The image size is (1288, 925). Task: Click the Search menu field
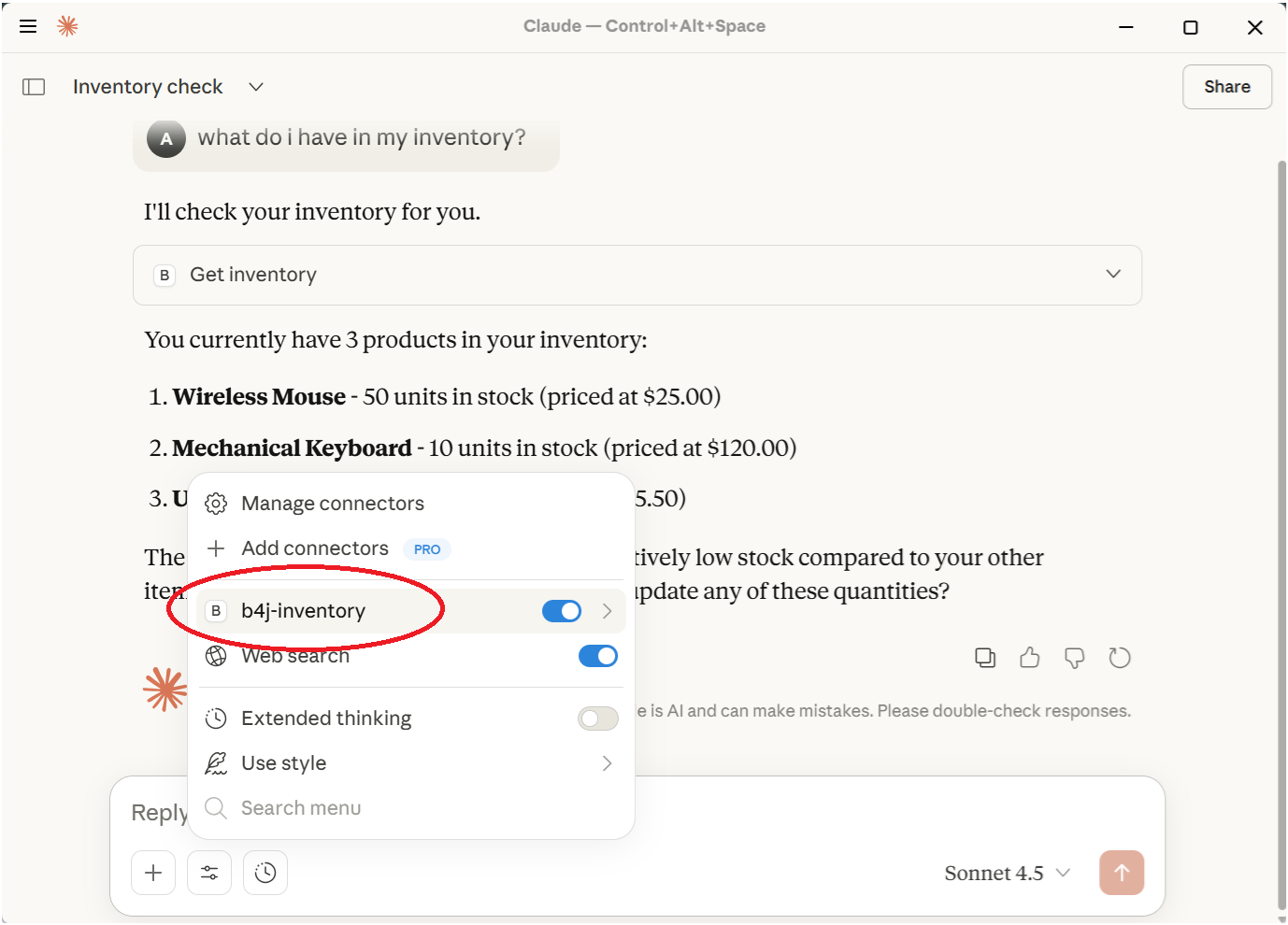click(301, 808)
